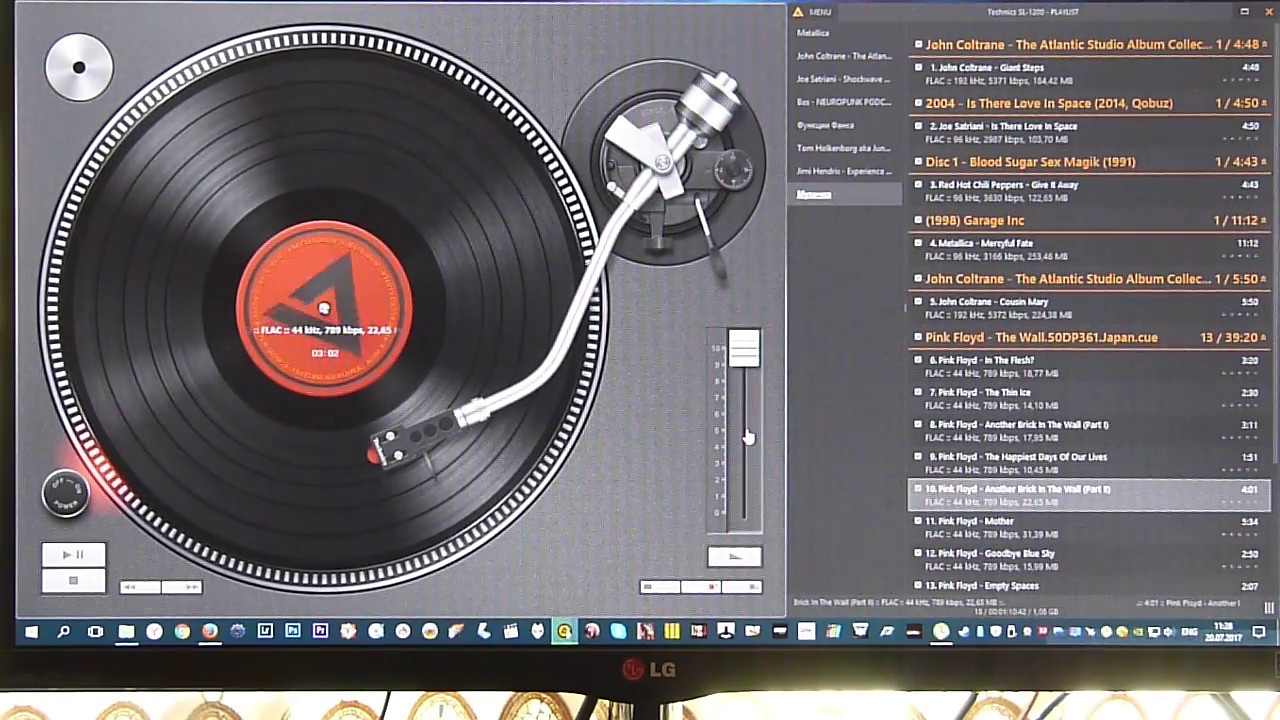Toggle checkbox for John Coltrane - Cousin Mary
This screenshot has width=1280, height=720.
click(918, 302)
